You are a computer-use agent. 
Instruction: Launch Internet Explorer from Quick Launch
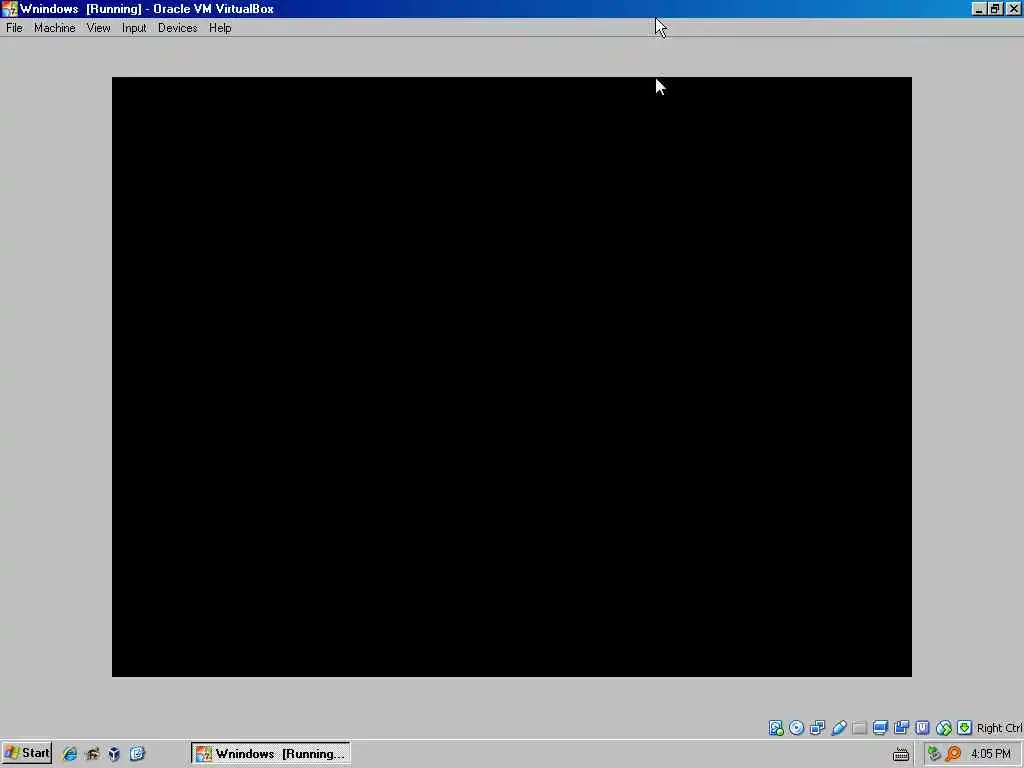point(69,754)
